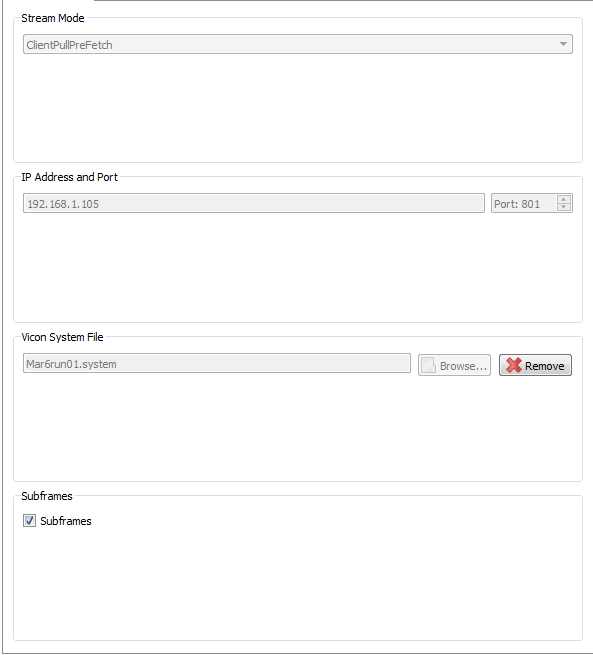Select the ClientPullPreFetch value text
Screen dimensions: 593x655
click(x=69, y=45)
